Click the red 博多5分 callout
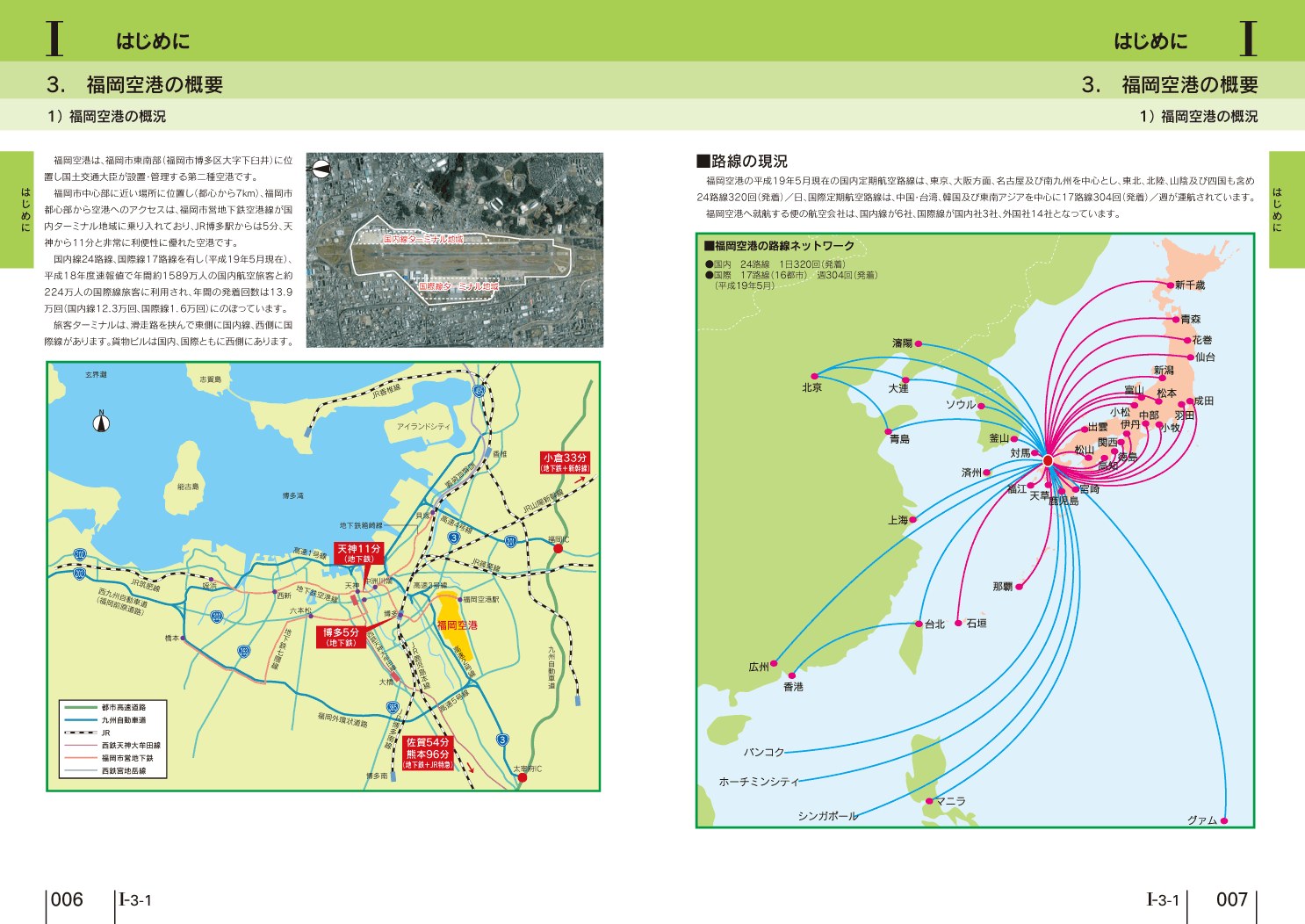This screenshot has height=924, width=1305. coord(341,638)
